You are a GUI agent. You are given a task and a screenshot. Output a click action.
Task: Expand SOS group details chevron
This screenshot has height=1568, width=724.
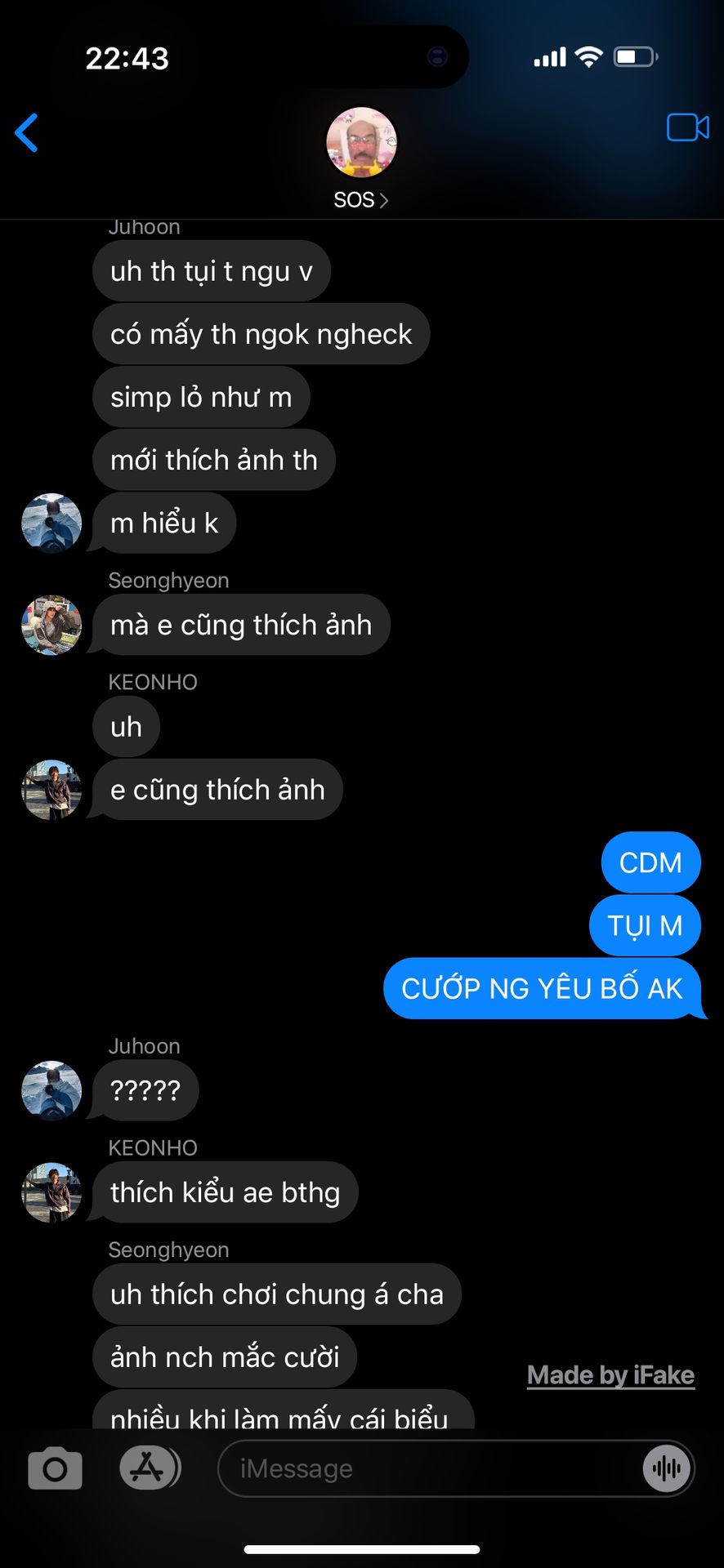click(384, 200)
